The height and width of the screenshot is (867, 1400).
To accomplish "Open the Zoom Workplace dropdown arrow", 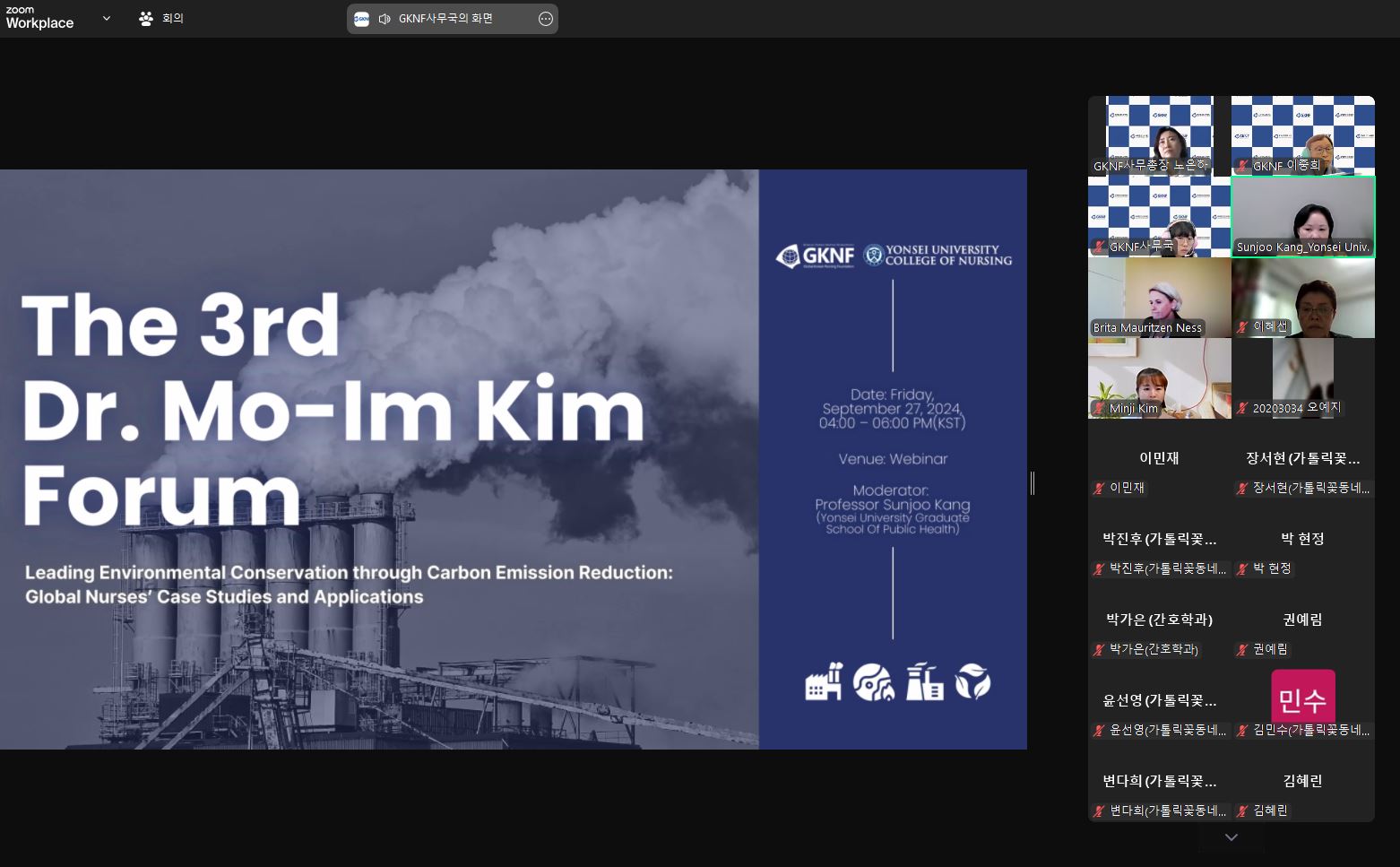I will [x=107, y=18].
